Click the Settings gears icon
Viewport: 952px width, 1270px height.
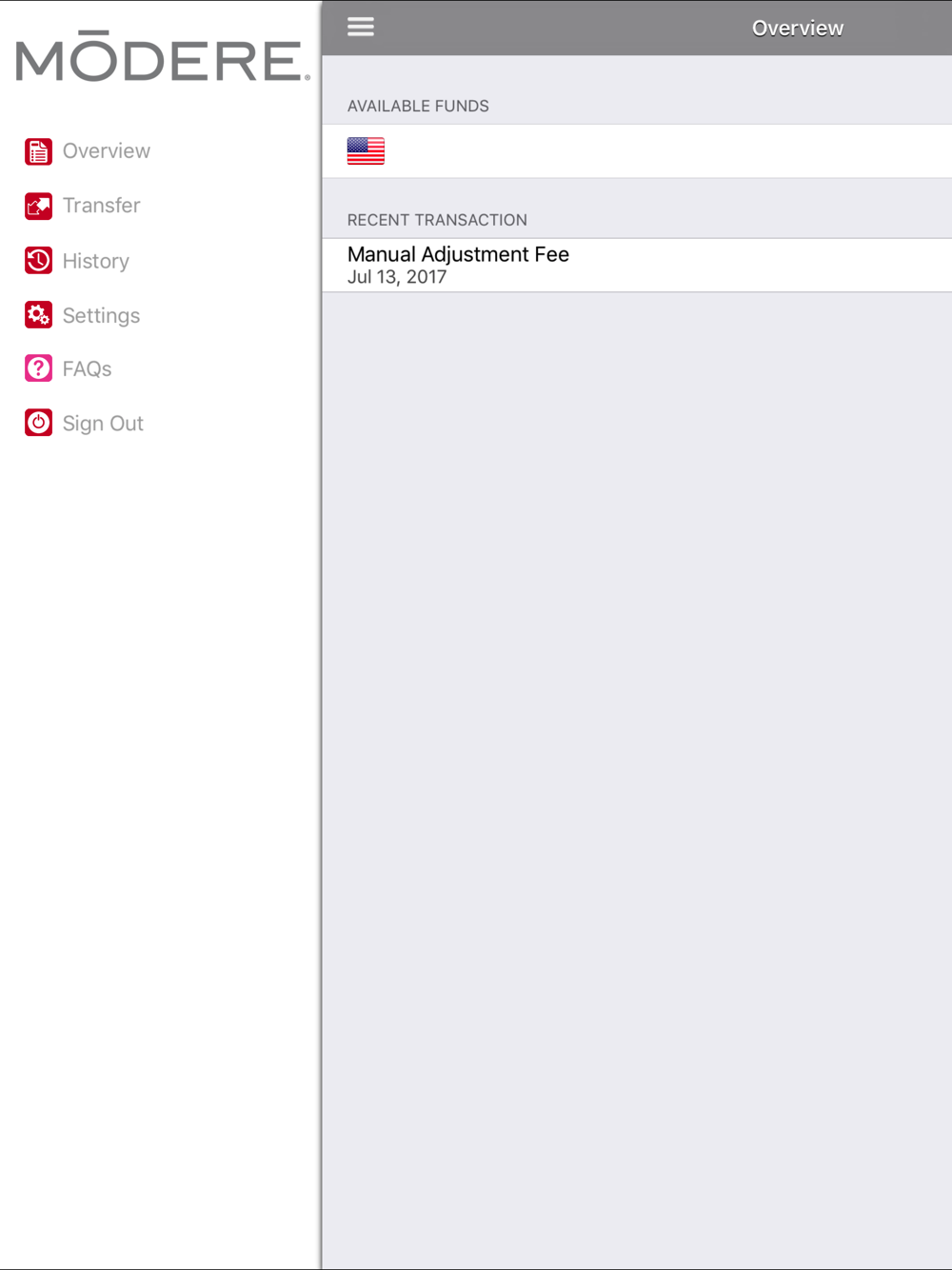(x=38, y=315)
